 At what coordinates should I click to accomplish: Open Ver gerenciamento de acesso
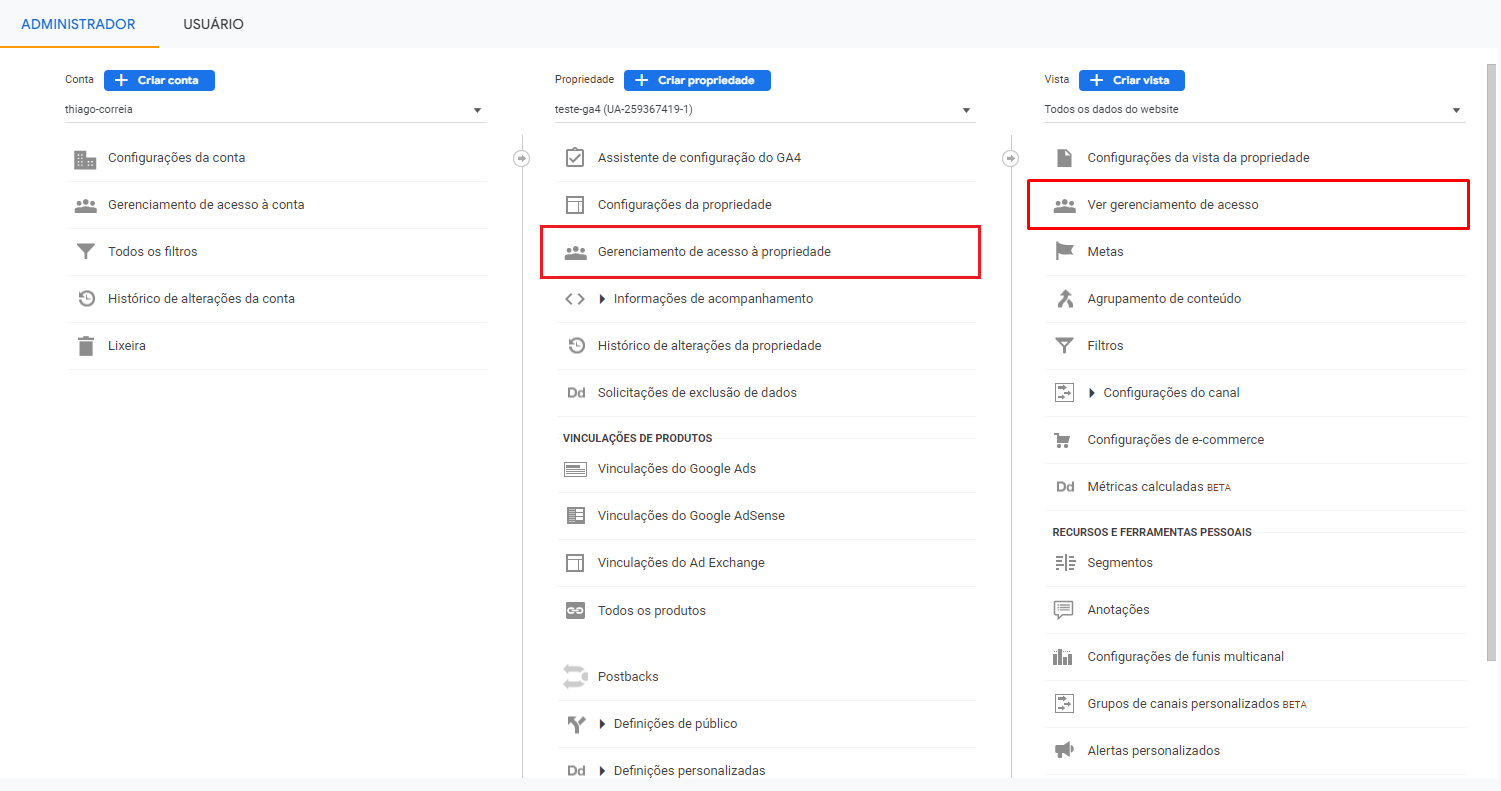click(1173, 205)
